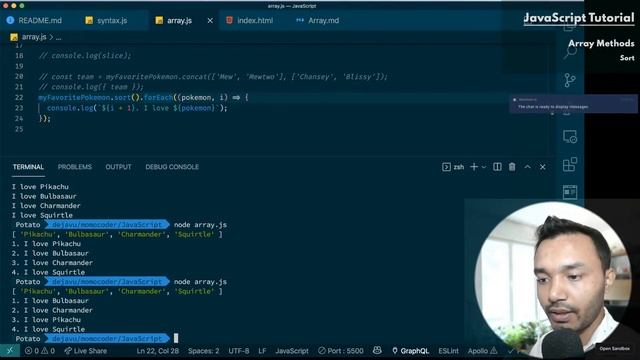Switch to the PROBLEMS panel tab
640x360 pixels.
pyautogui.click(x=75, y=167)
